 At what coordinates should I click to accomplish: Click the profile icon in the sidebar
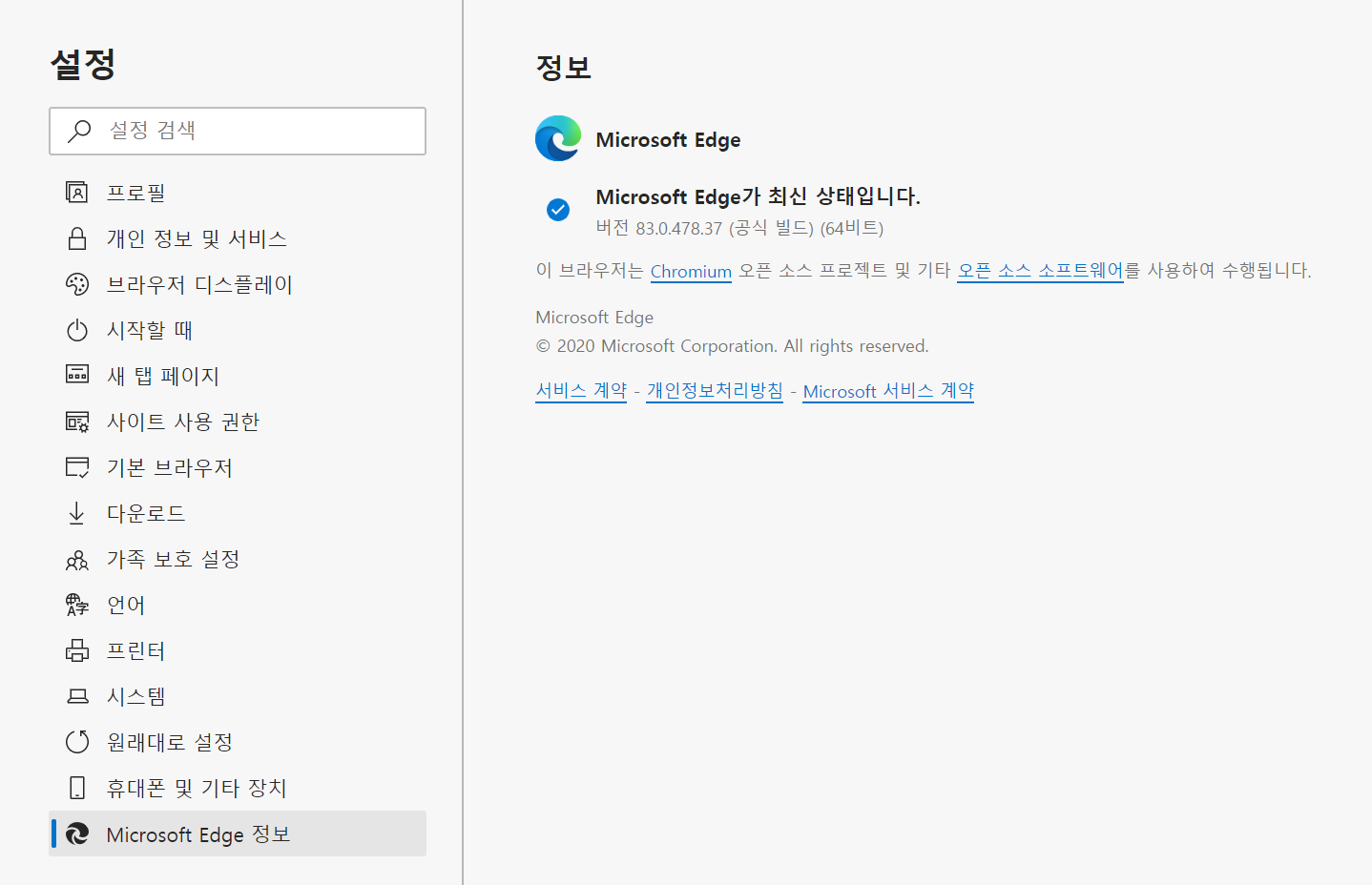click(x=77, y=193)
